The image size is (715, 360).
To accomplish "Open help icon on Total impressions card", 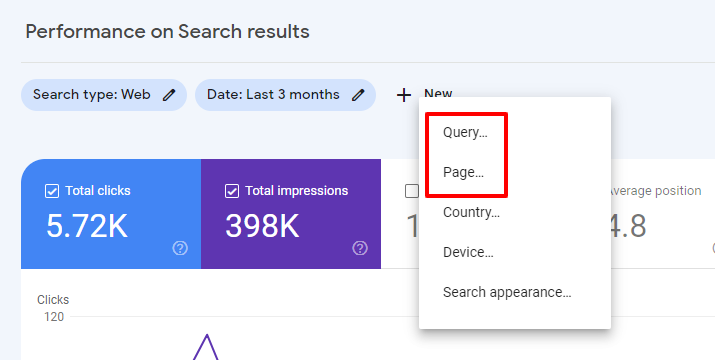I will 360,248.
